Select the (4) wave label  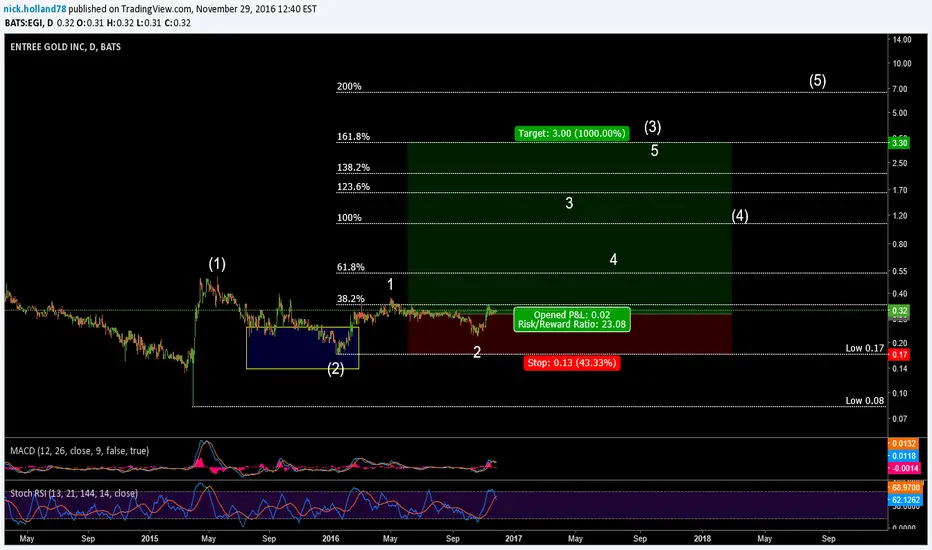[740, 215]
